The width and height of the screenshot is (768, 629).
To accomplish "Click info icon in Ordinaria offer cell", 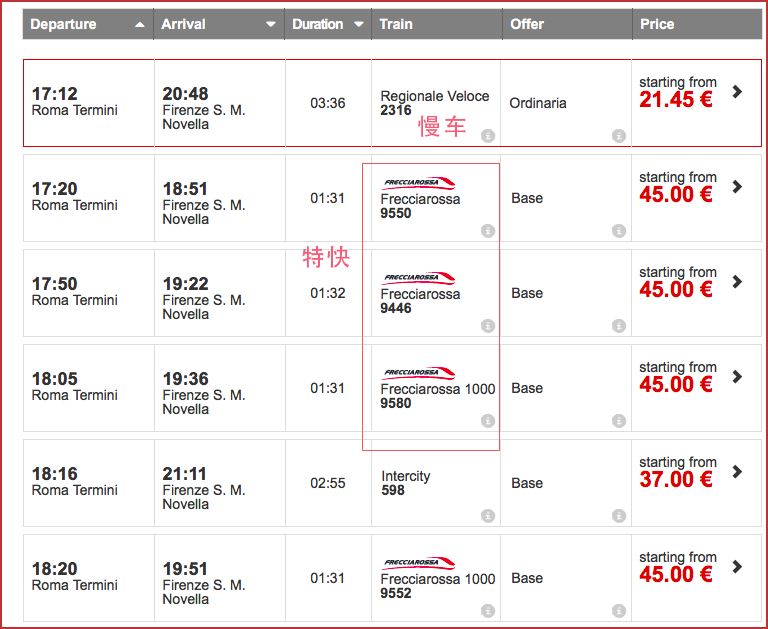I will [619, 136].
